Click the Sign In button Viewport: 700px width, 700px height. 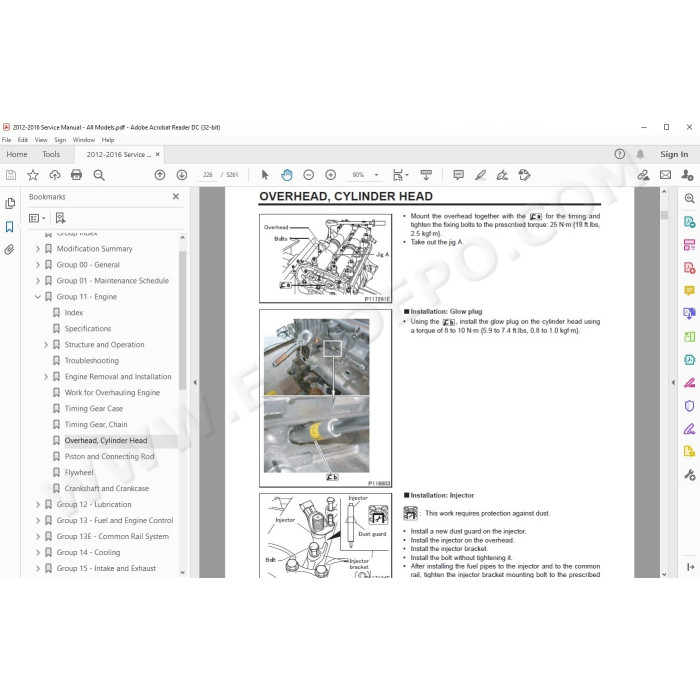tap(674, 154)
